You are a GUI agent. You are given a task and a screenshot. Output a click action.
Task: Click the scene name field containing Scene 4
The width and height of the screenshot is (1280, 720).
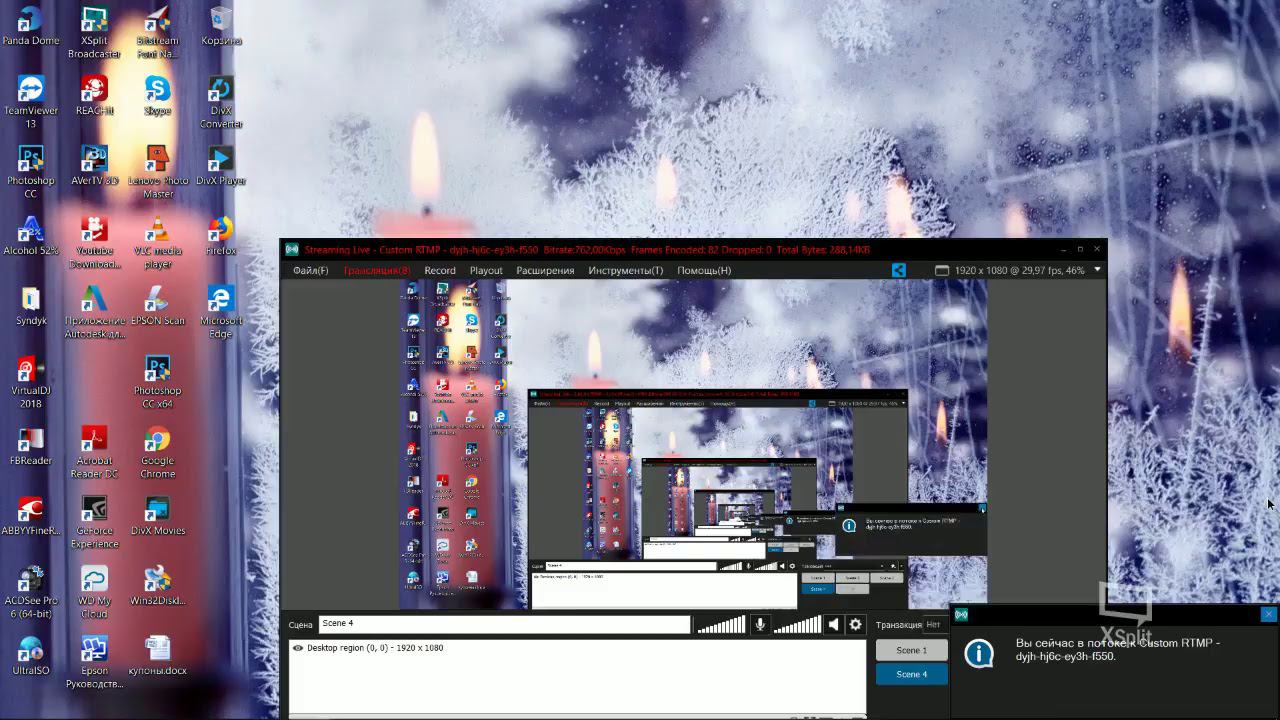(x=504, y=624)
